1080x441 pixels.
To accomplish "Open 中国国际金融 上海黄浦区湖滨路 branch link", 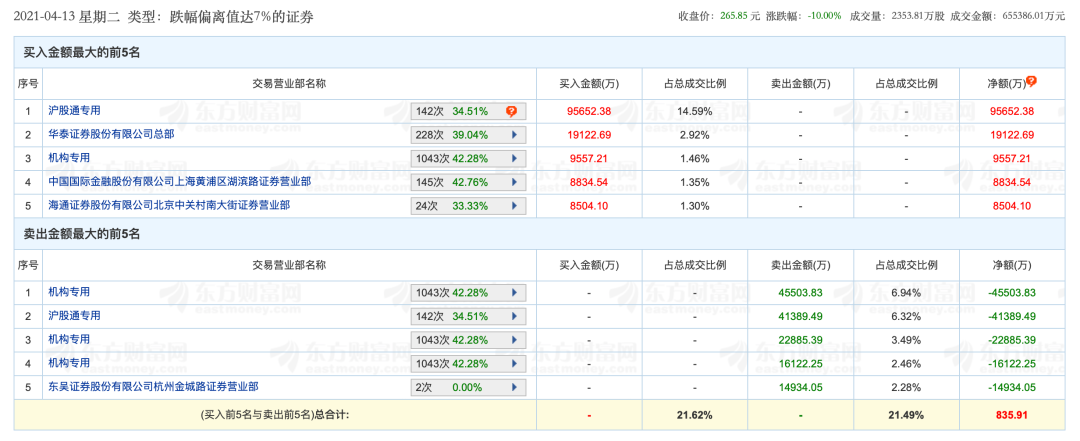I will coord(179,181).
